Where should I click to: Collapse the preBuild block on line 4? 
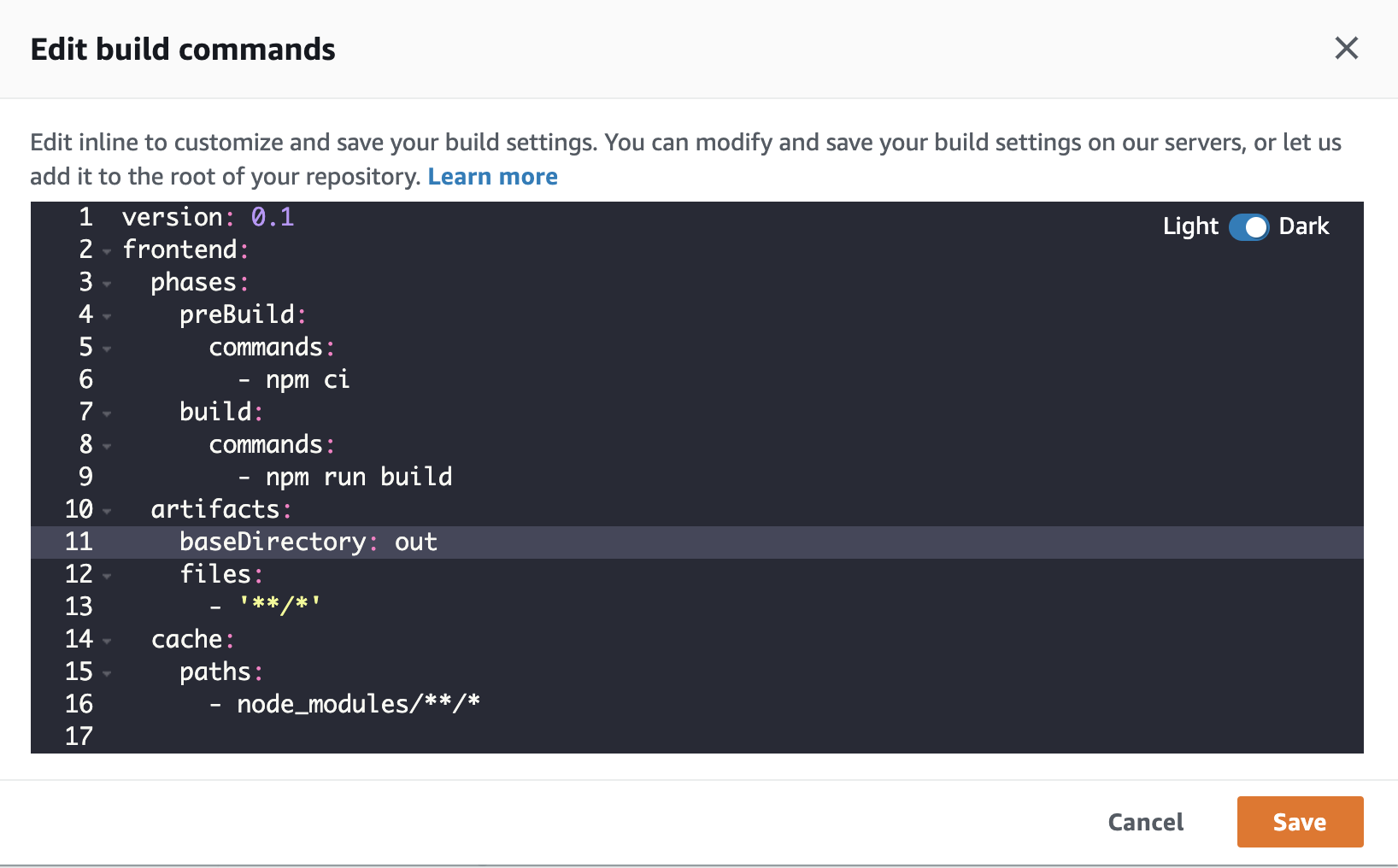[x=107, y=316]
